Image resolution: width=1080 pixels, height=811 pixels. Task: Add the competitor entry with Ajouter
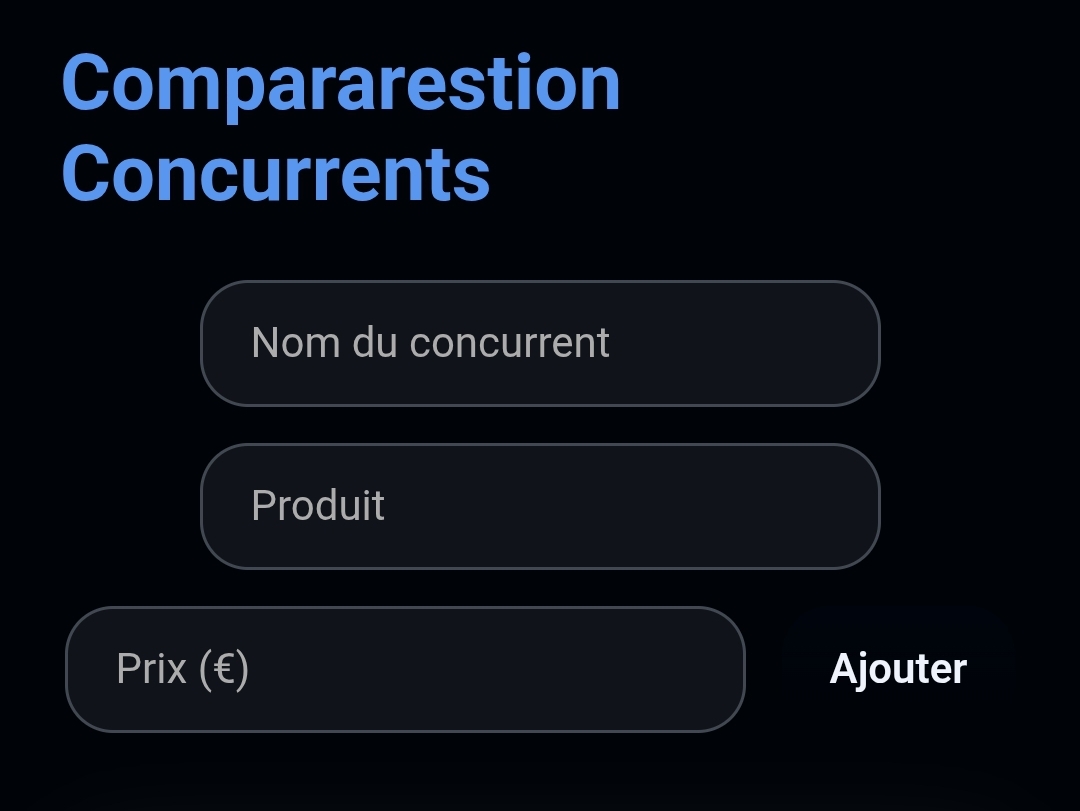click(x=898, y=669)
